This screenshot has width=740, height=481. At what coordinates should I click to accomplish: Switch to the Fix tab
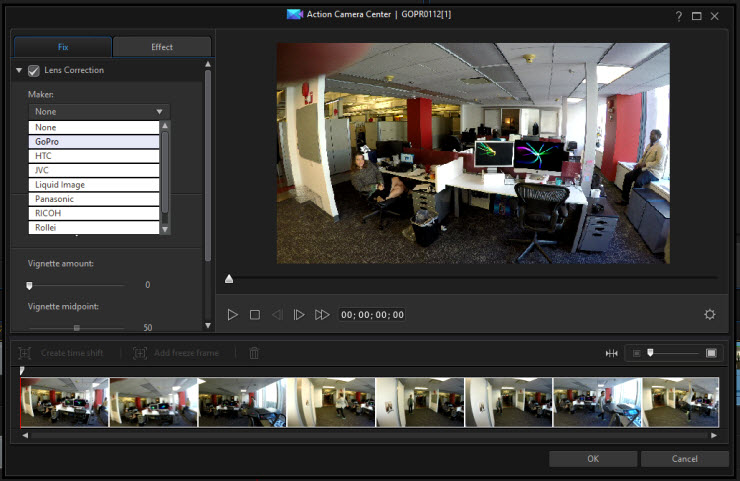(x=63, y=47)
